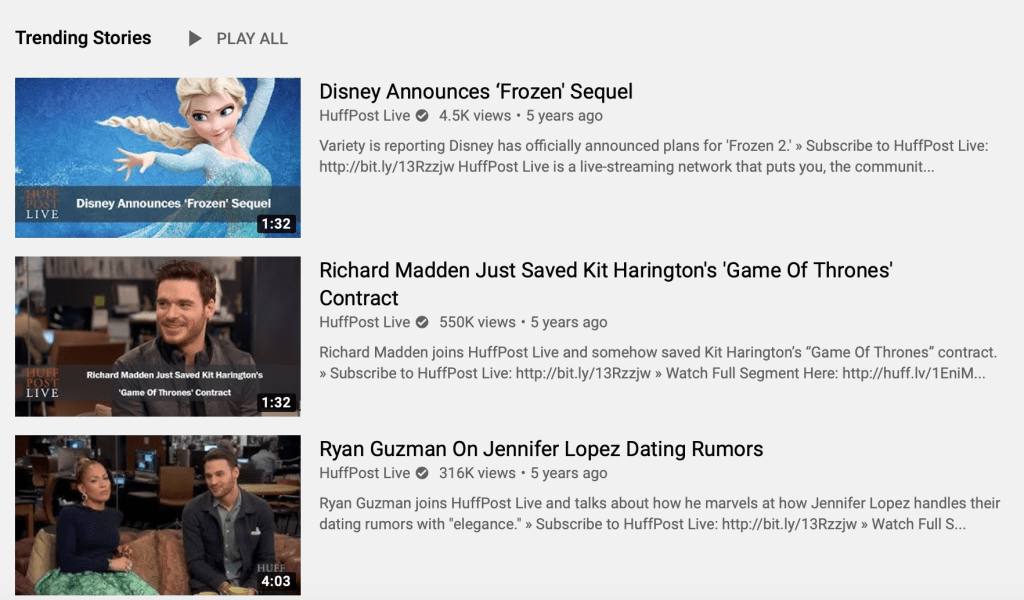Click the Frozen video description text
Viewport: 1024px width, 600px height.
(x=653, y=156)
